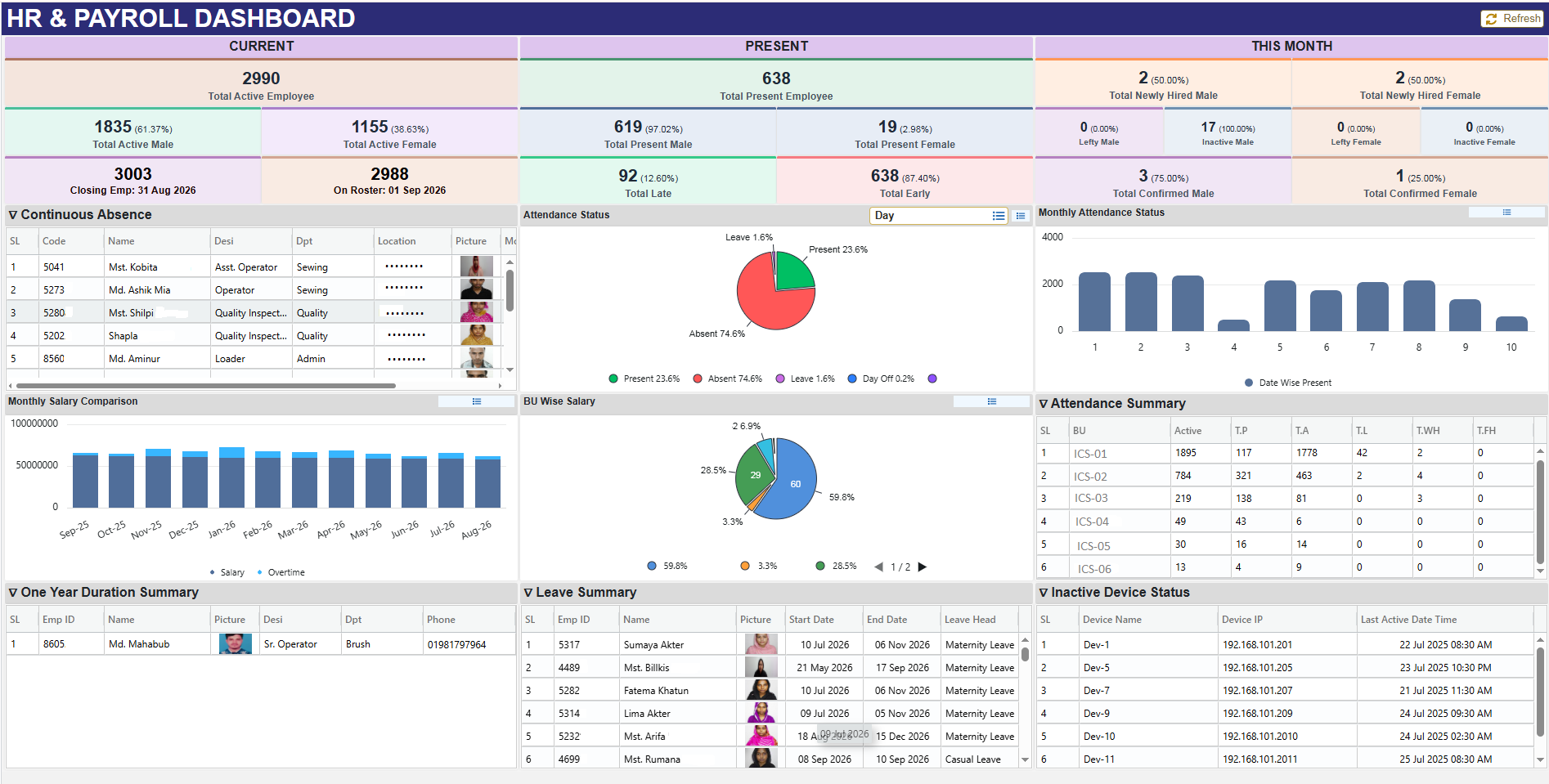Collapse the Leave Summary panel

[528, 593]
